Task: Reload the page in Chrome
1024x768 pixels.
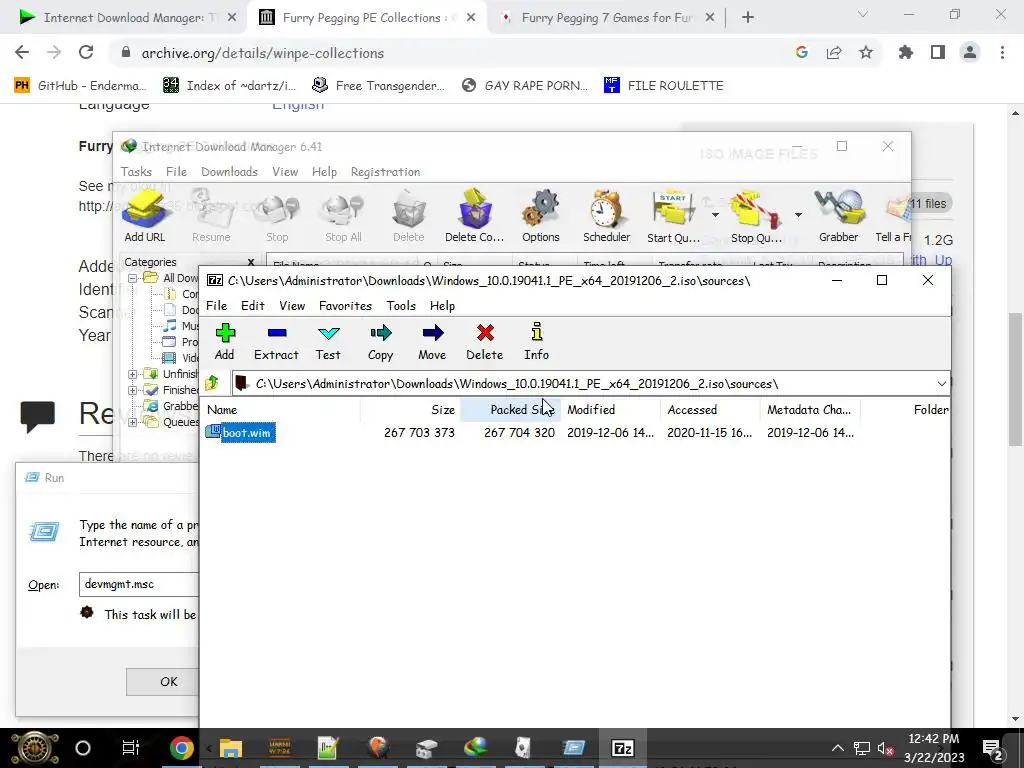Action: 86,53
